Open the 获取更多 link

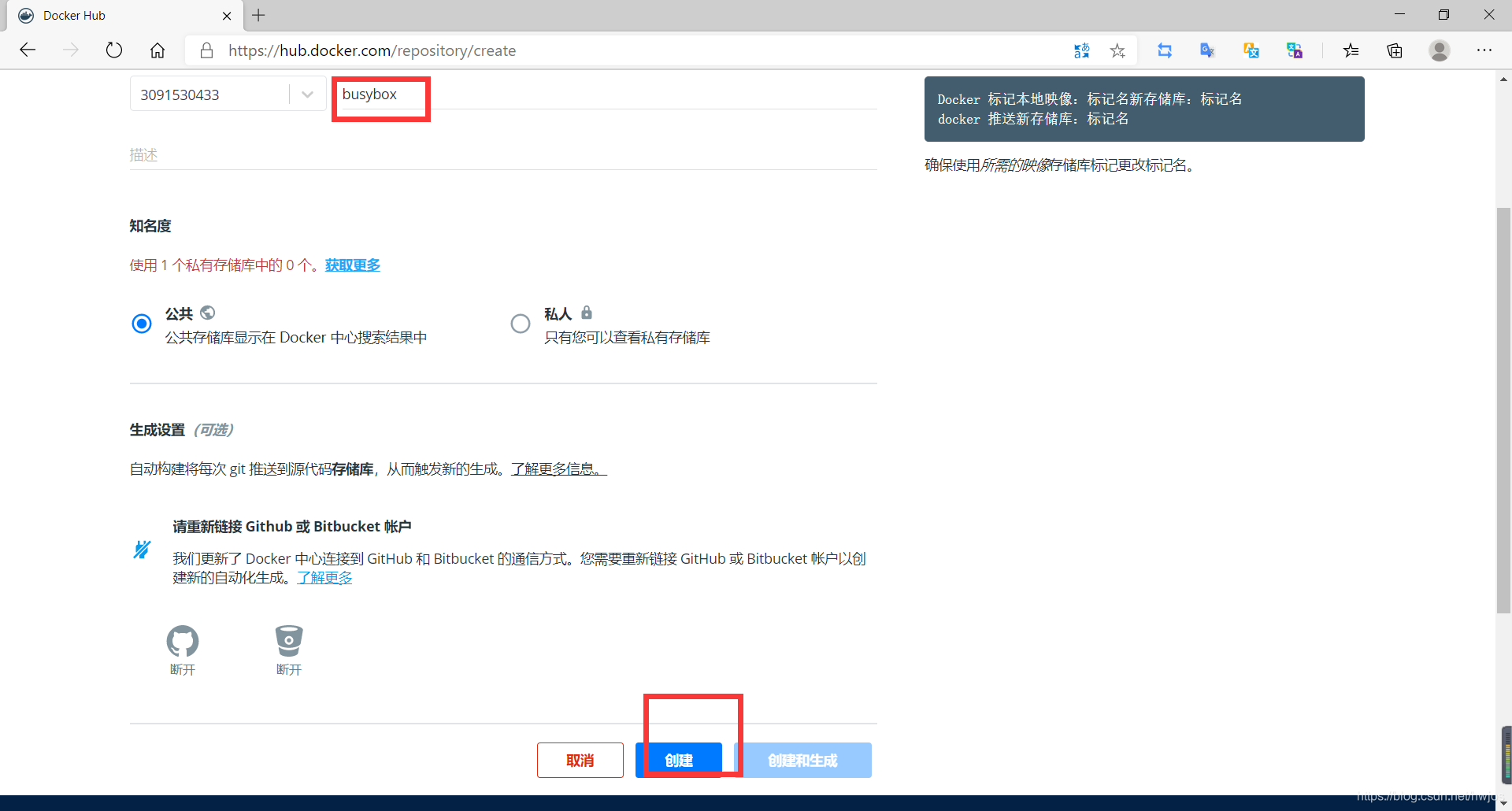[353, 265]
